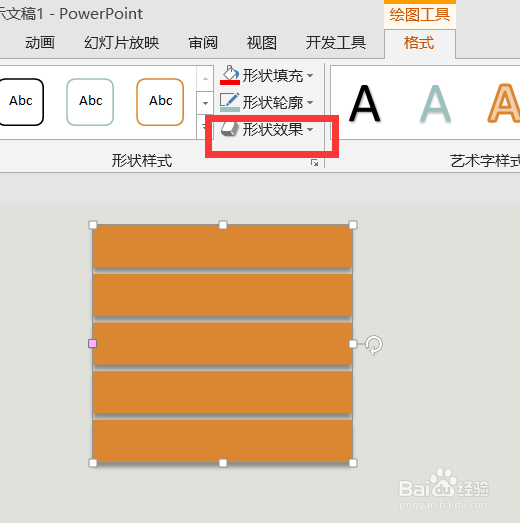The height and width of the screenshot is (523, 520).
Task: Click the bottom-middle sizing handle
Action: (223, 463)
